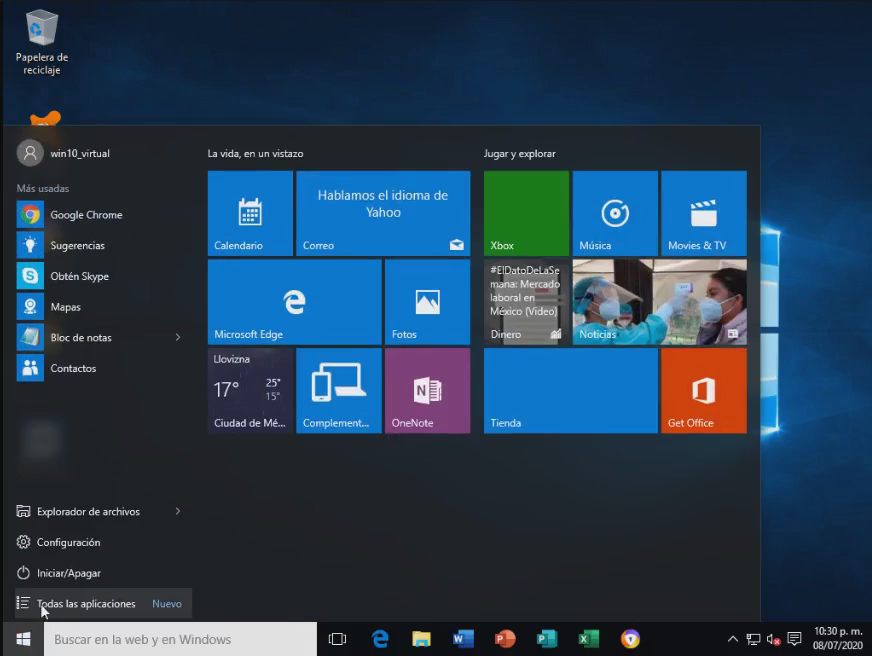Viewport: 872px width, 656px height.
Task: Click Iniciar/Apagar power option
Action: point(68,573)
